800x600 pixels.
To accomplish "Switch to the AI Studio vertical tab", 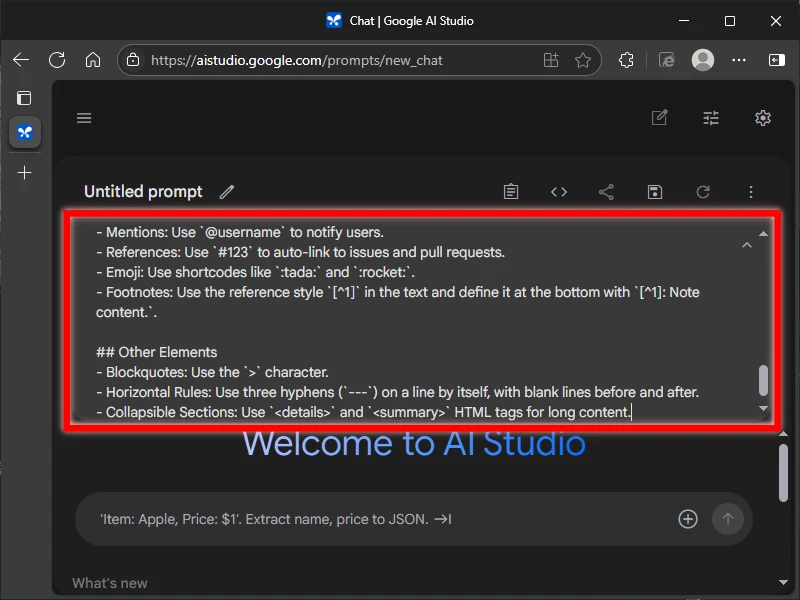I will pyautogui.click(x=25, y=133).
